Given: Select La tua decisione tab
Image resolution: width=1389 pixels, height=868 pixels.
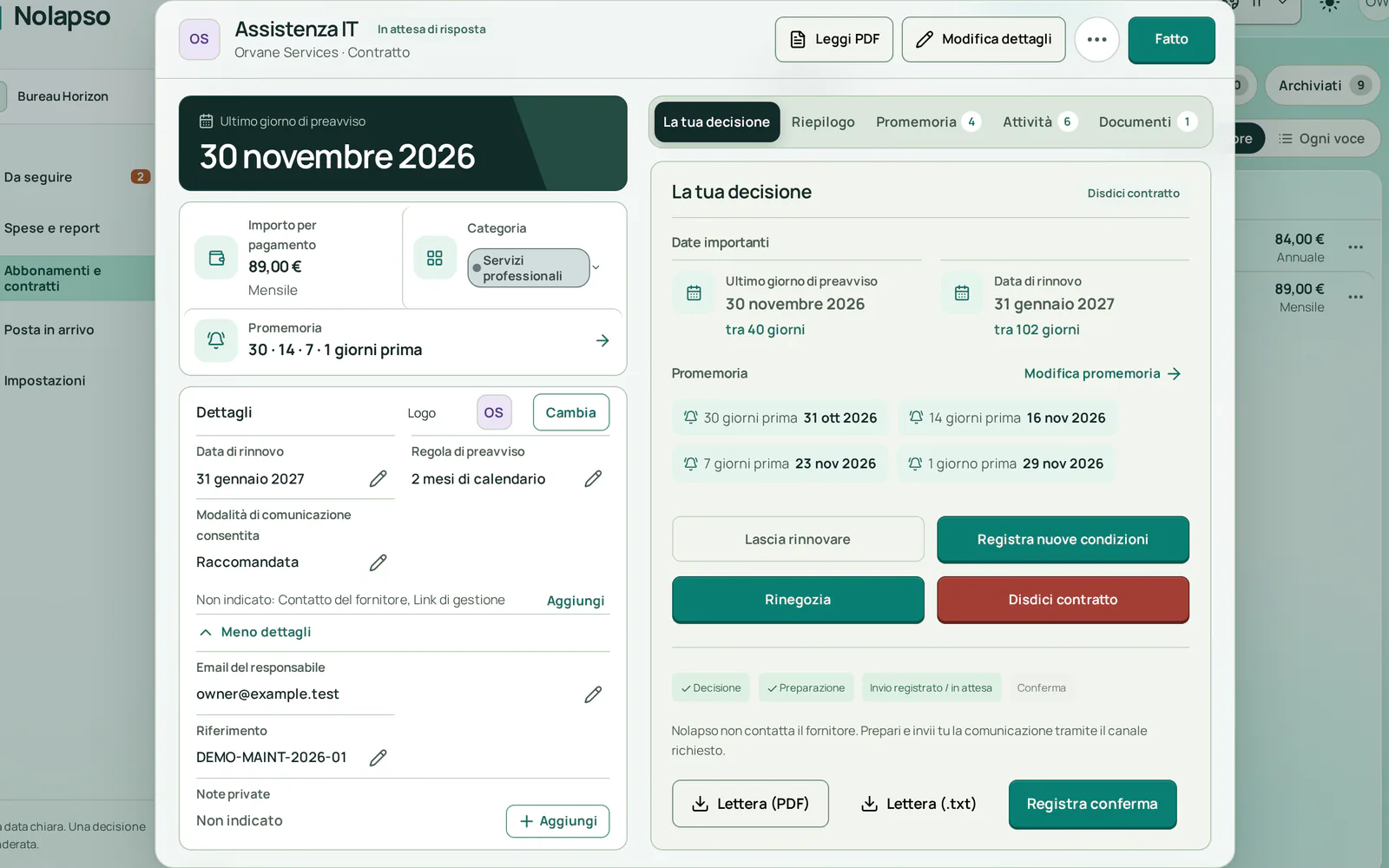Looking at the screenshot, I should (x=717, y=122).
